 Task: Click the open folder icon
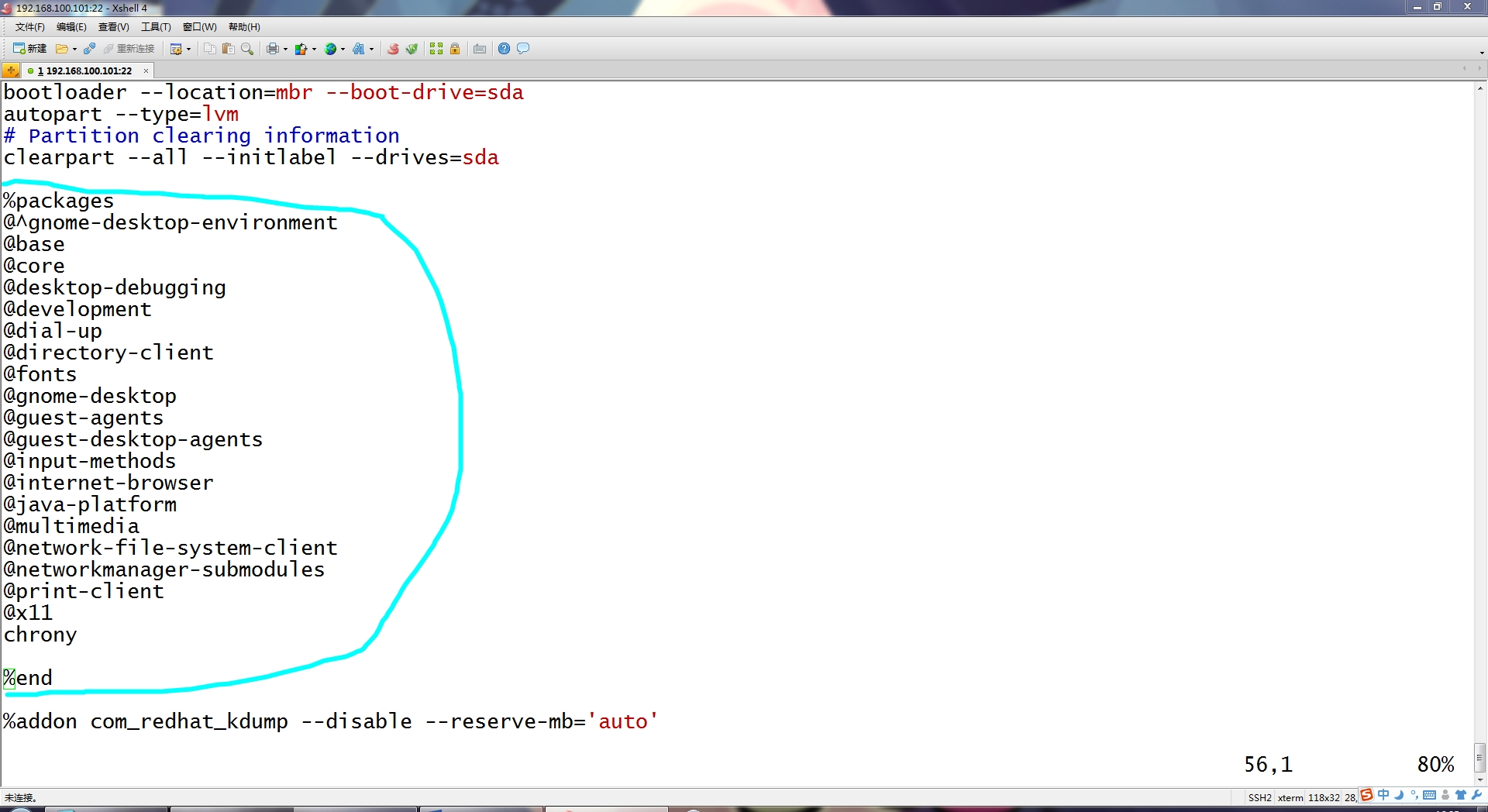[61, 49]
